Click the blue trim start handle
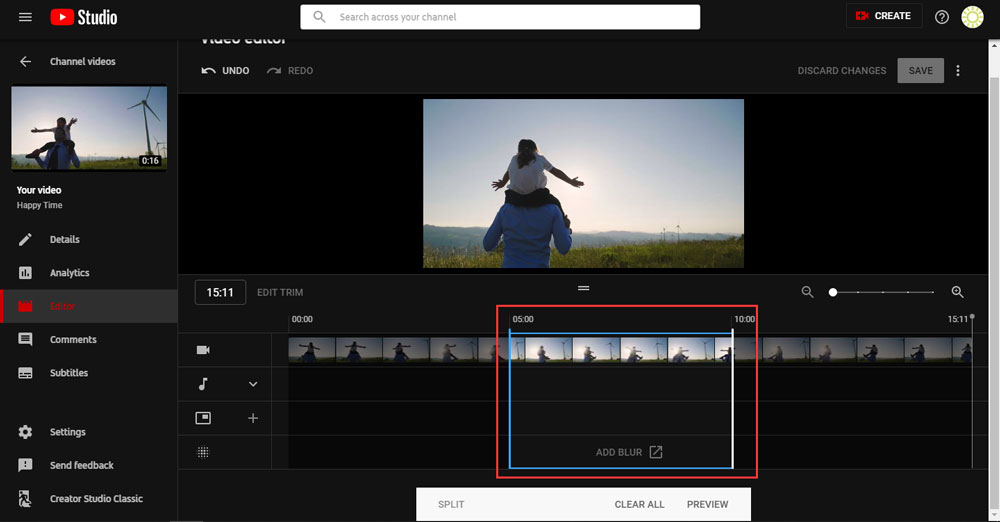Image resolution: width=1000 pixels, height=522 pixels. pos(509,399)
